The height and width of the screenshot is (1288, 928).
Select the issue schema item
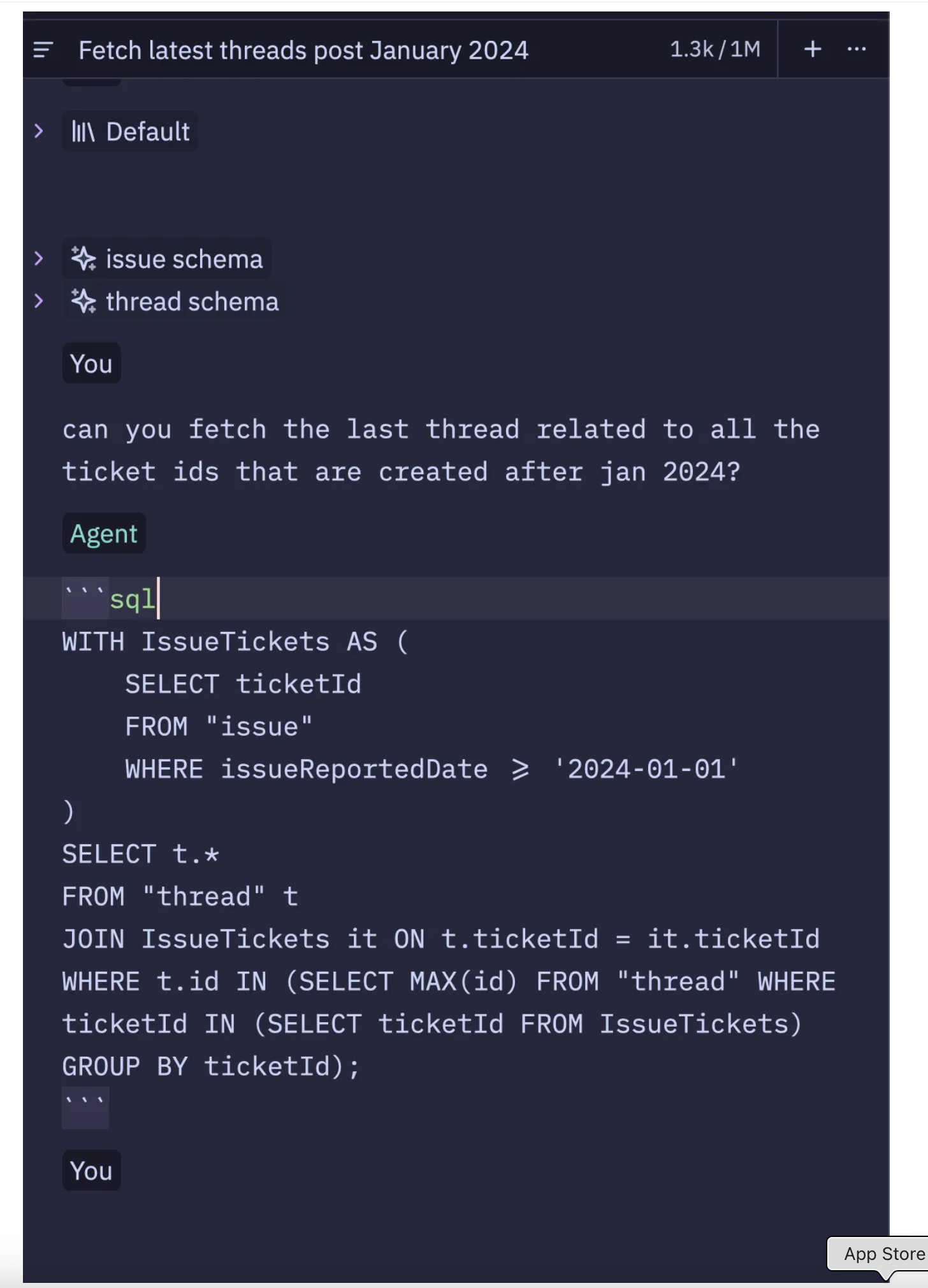coord(166,259)
